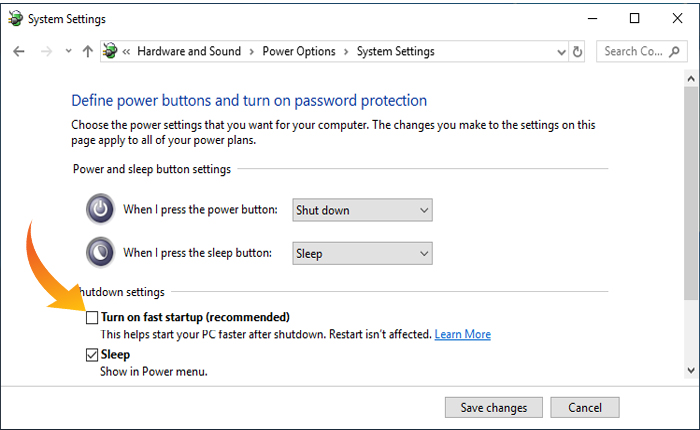Maximize the System Settings window
This screenshot has width=700, height=430.
coord(634,18)
